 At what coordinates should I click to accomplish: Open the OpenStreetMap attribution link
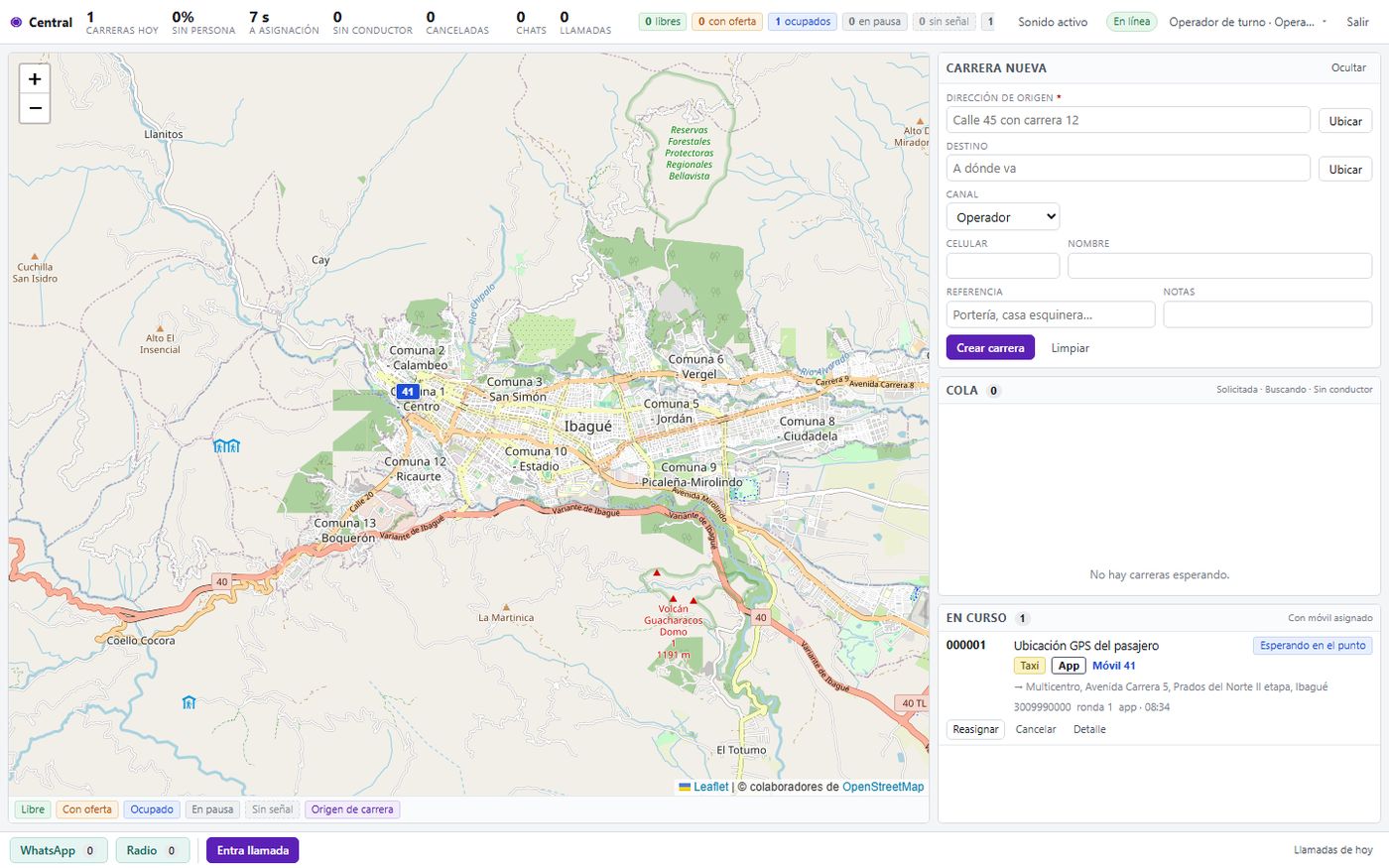883,787
